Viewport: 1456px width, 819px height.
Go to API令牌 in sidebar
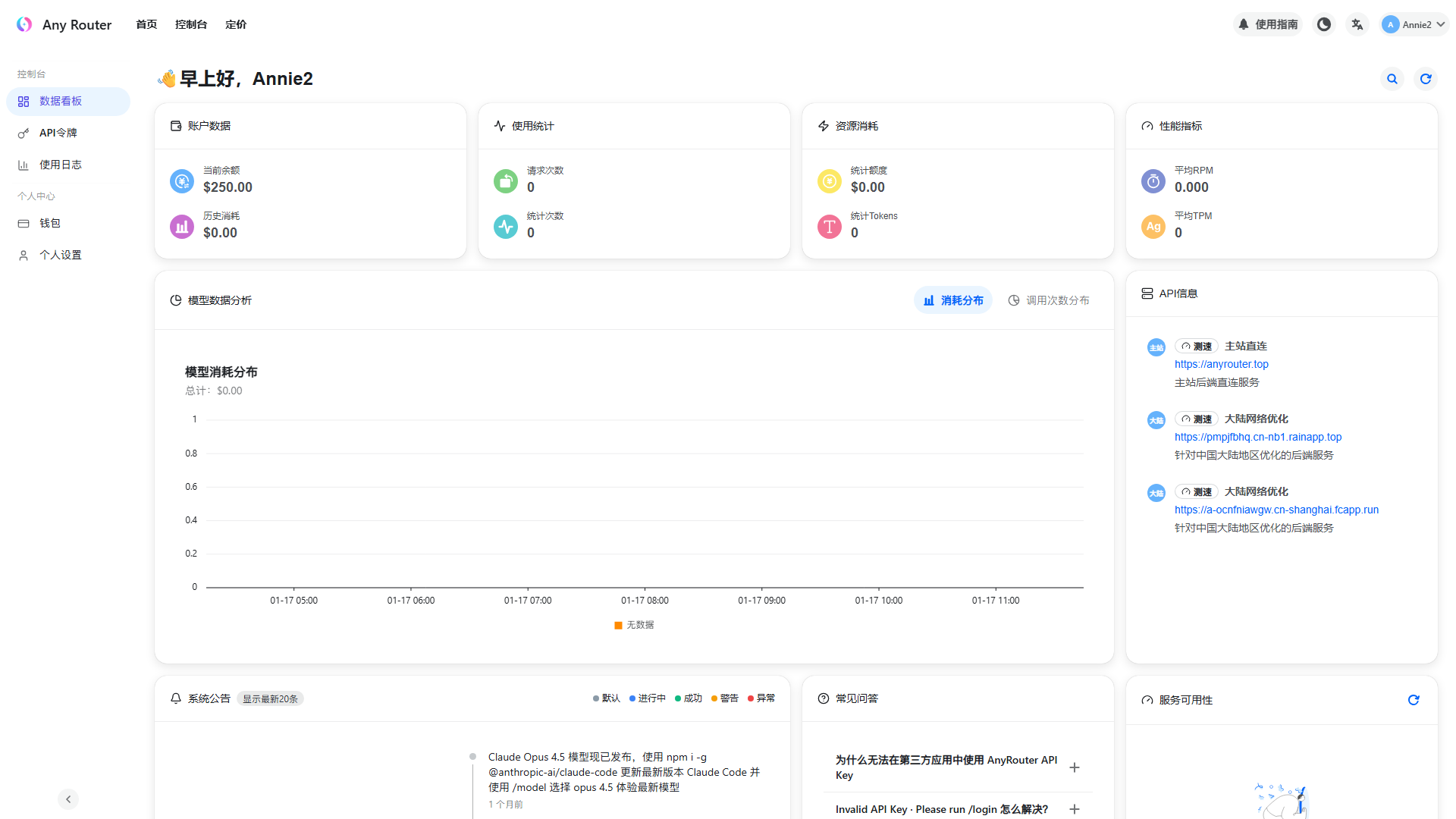(x=58, y=133)
